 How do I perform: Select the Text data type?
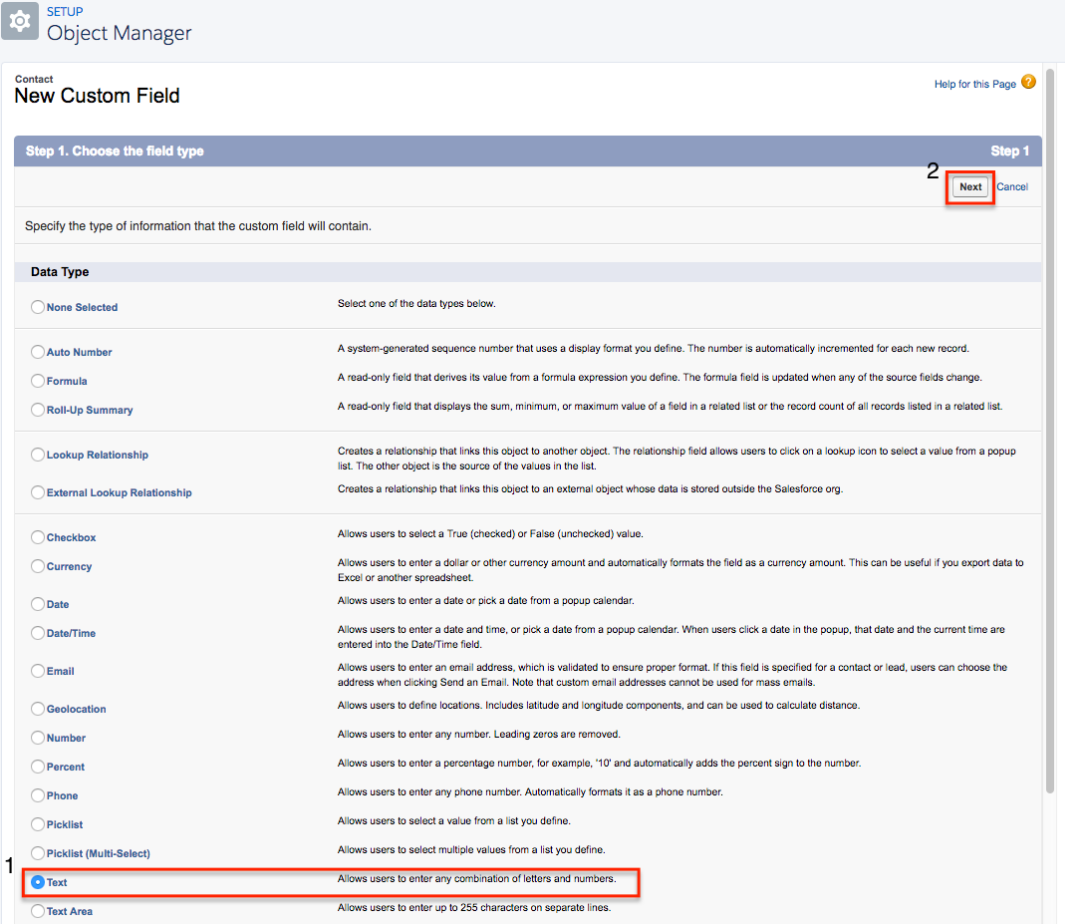[x=37, y=883]
